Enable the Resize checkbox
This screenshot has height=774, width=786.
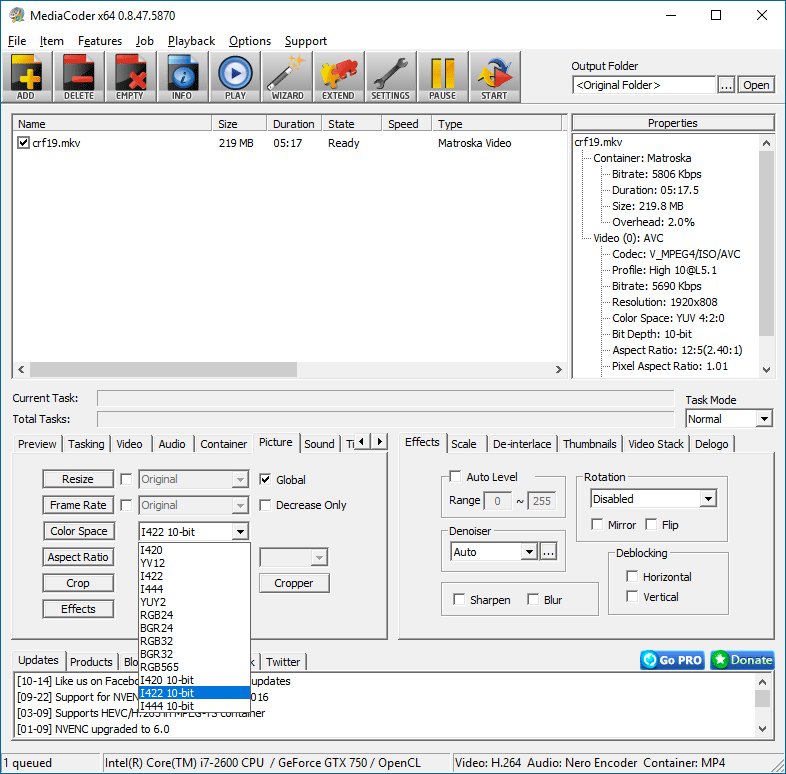tap(126, 479)
